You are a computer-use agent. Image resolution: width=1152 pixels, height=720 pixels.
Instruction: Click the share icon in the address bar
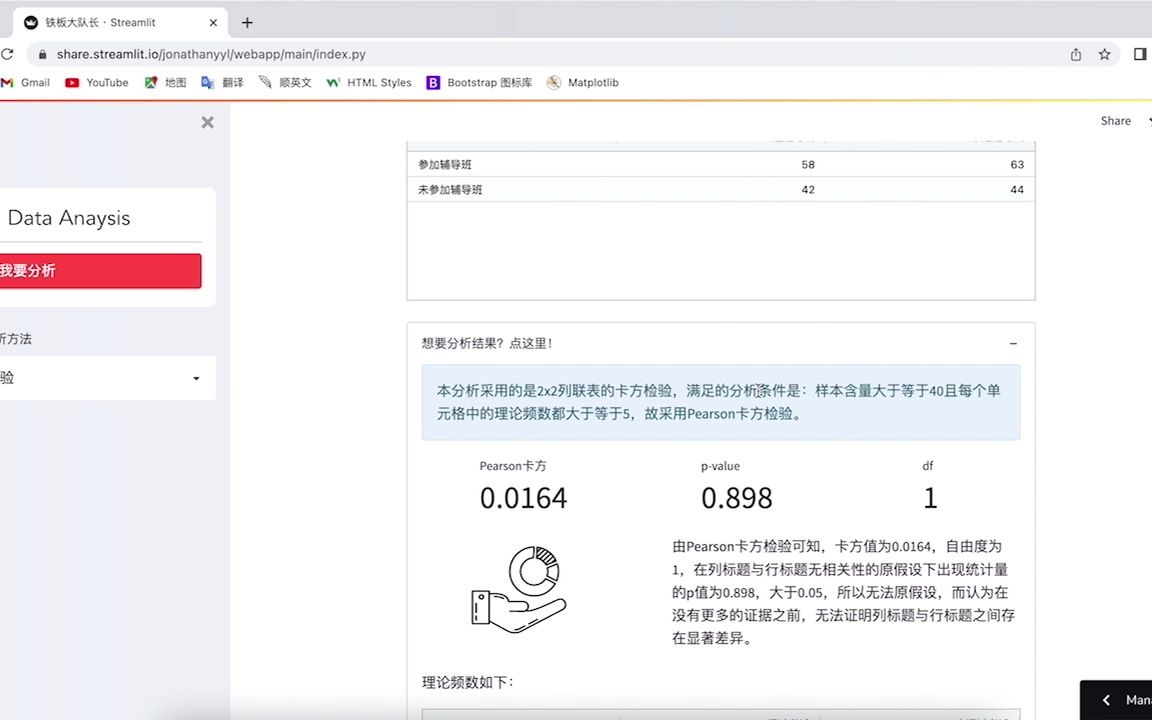[1075, 54]
